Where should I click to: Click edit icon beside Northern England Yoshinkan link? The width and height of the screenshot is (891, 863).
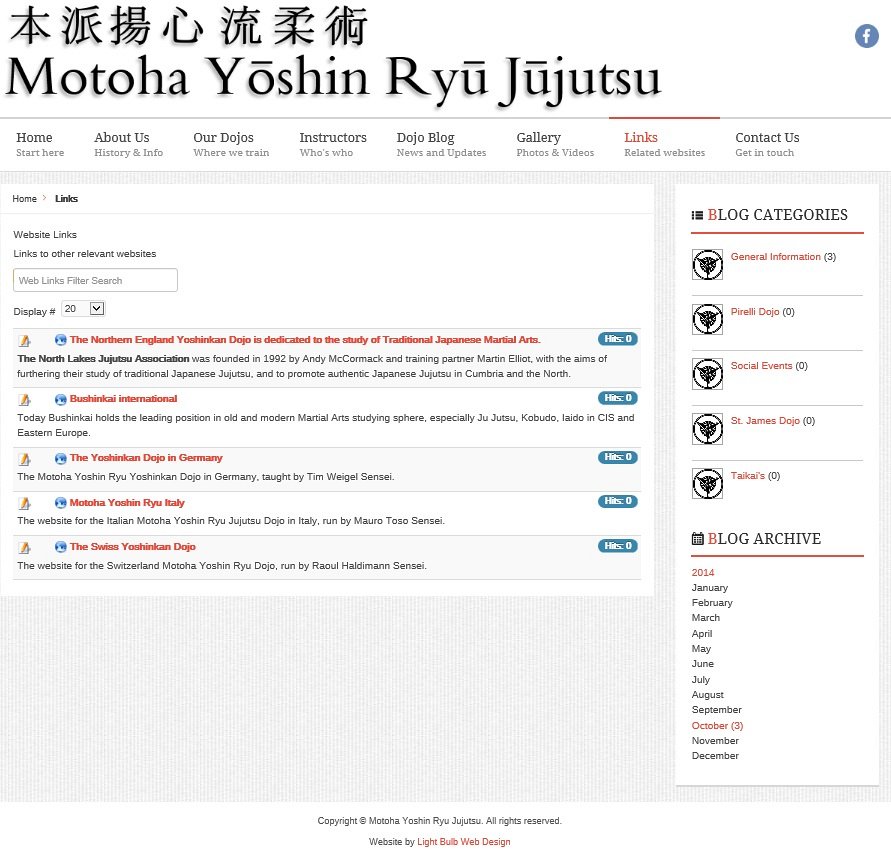tap(25, 341)
